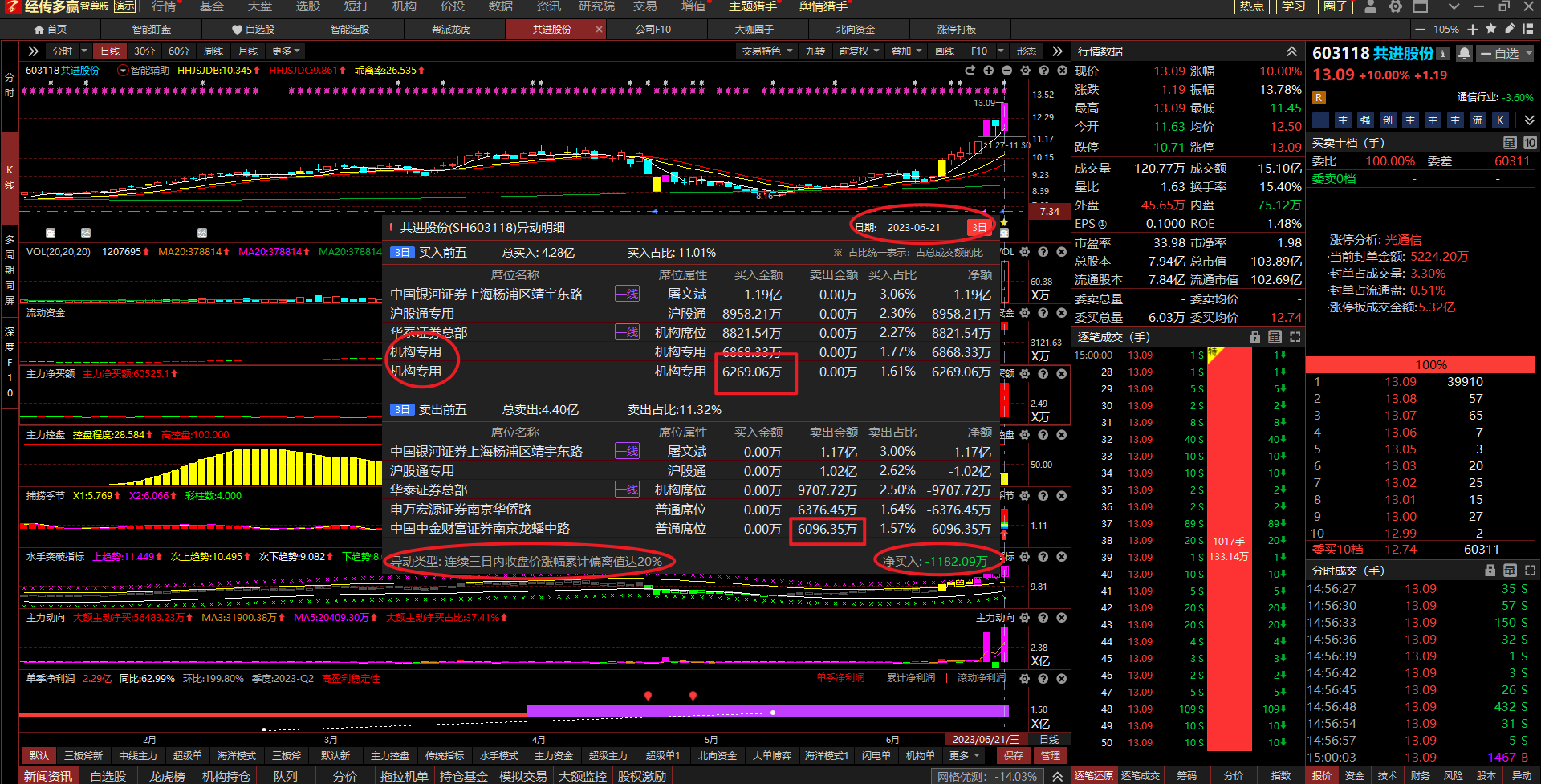
Task: Click the 3日 date range button in popup
Action: (x=978, y=227)
